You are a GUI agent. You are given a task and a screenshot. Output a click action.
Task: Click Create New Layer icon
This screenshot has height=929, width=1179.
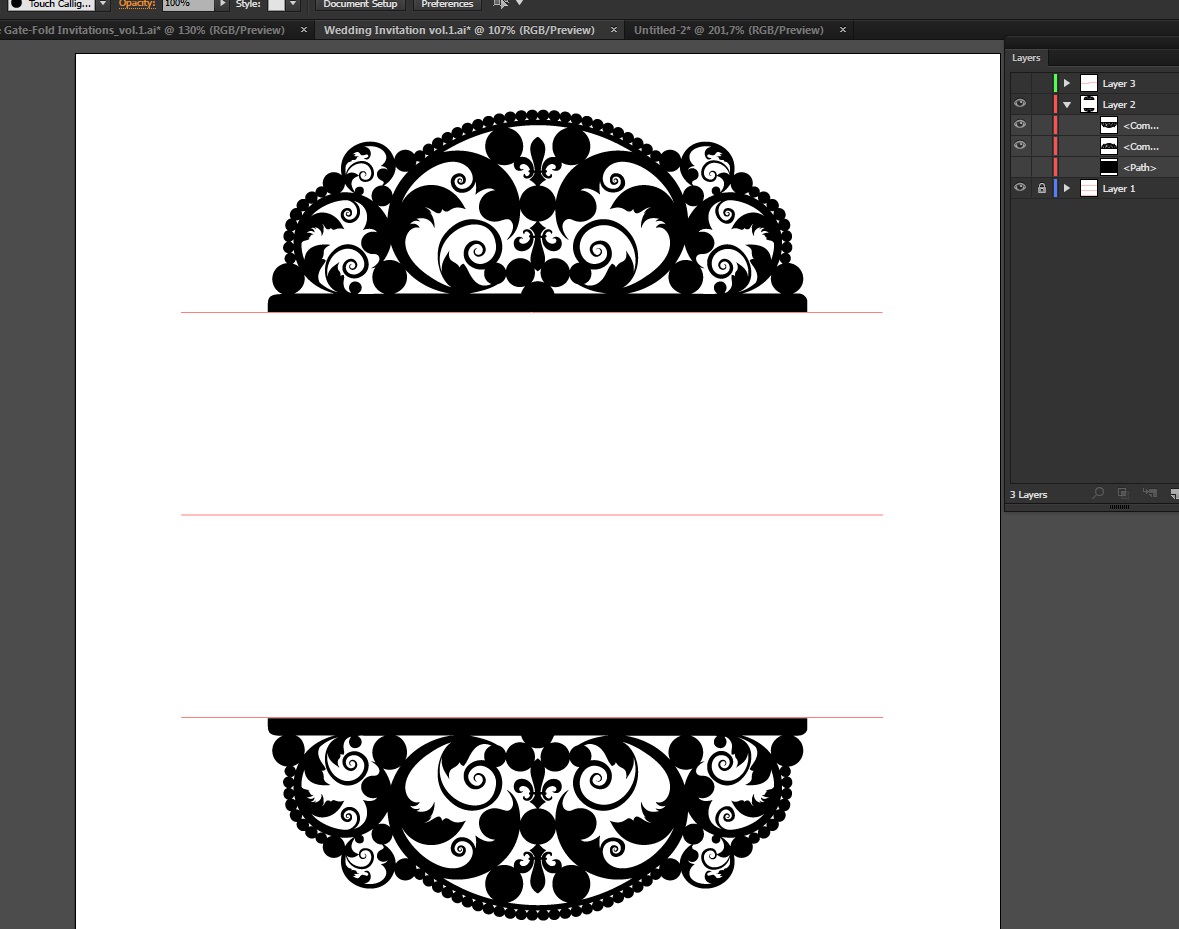pos(1174,494)
